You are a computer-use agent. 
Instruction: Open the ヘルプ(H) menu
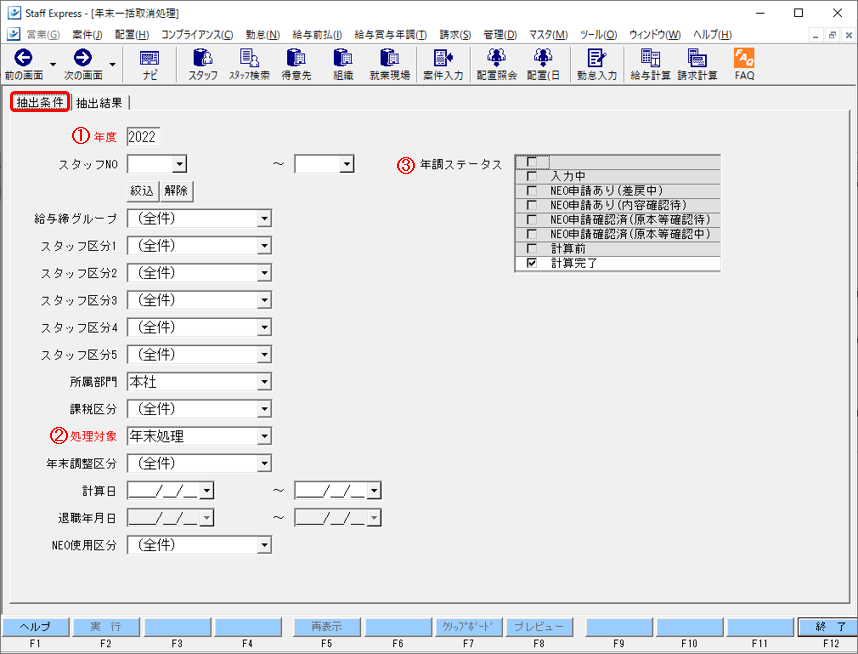coord(712,34)
